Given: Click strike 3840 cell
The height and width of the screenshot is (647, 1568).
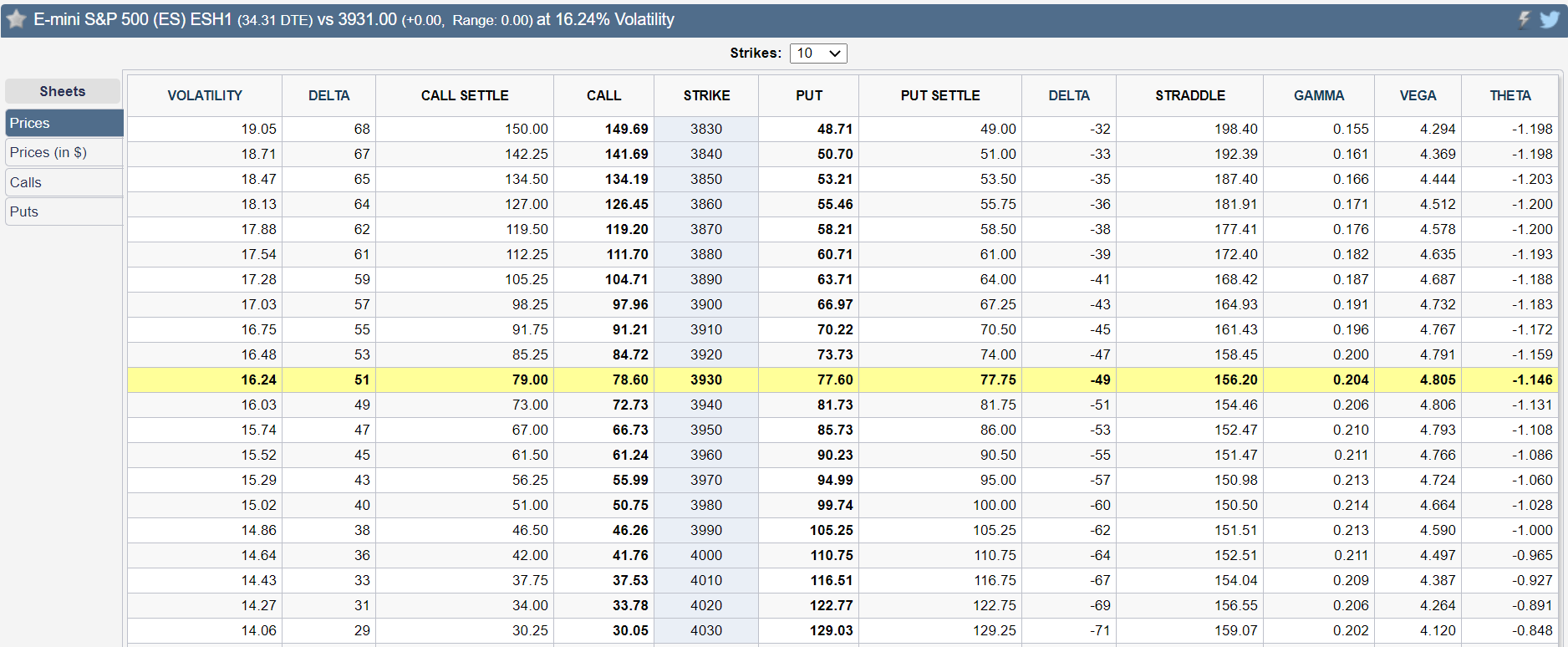Looking at the screenshot, I should pos(706,154).
